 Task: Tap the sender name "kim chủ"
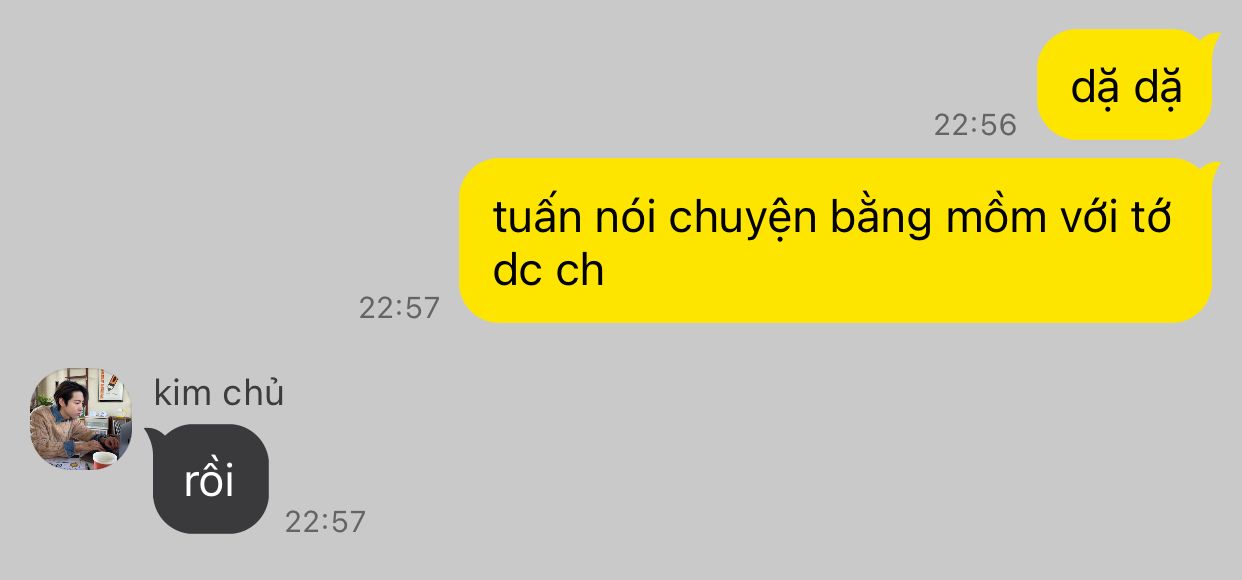[219, 393]
